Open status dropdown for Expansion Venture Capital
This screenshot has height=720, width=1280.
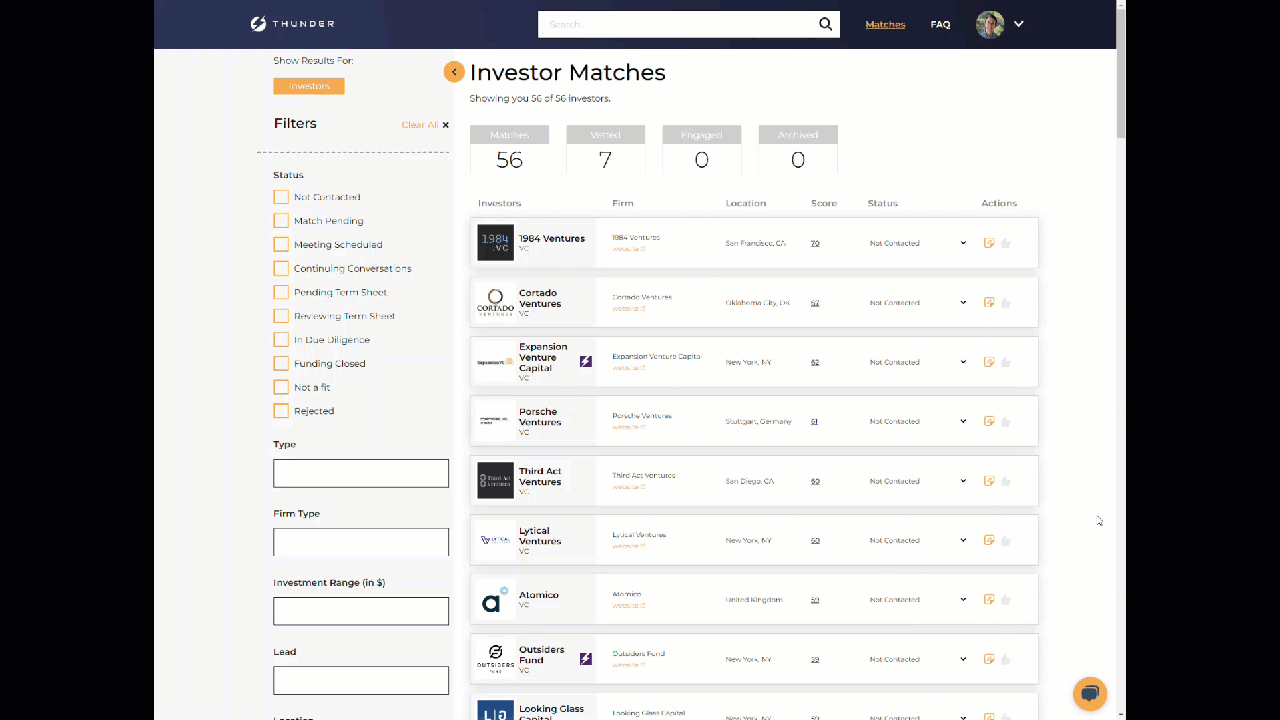[918, 362]
